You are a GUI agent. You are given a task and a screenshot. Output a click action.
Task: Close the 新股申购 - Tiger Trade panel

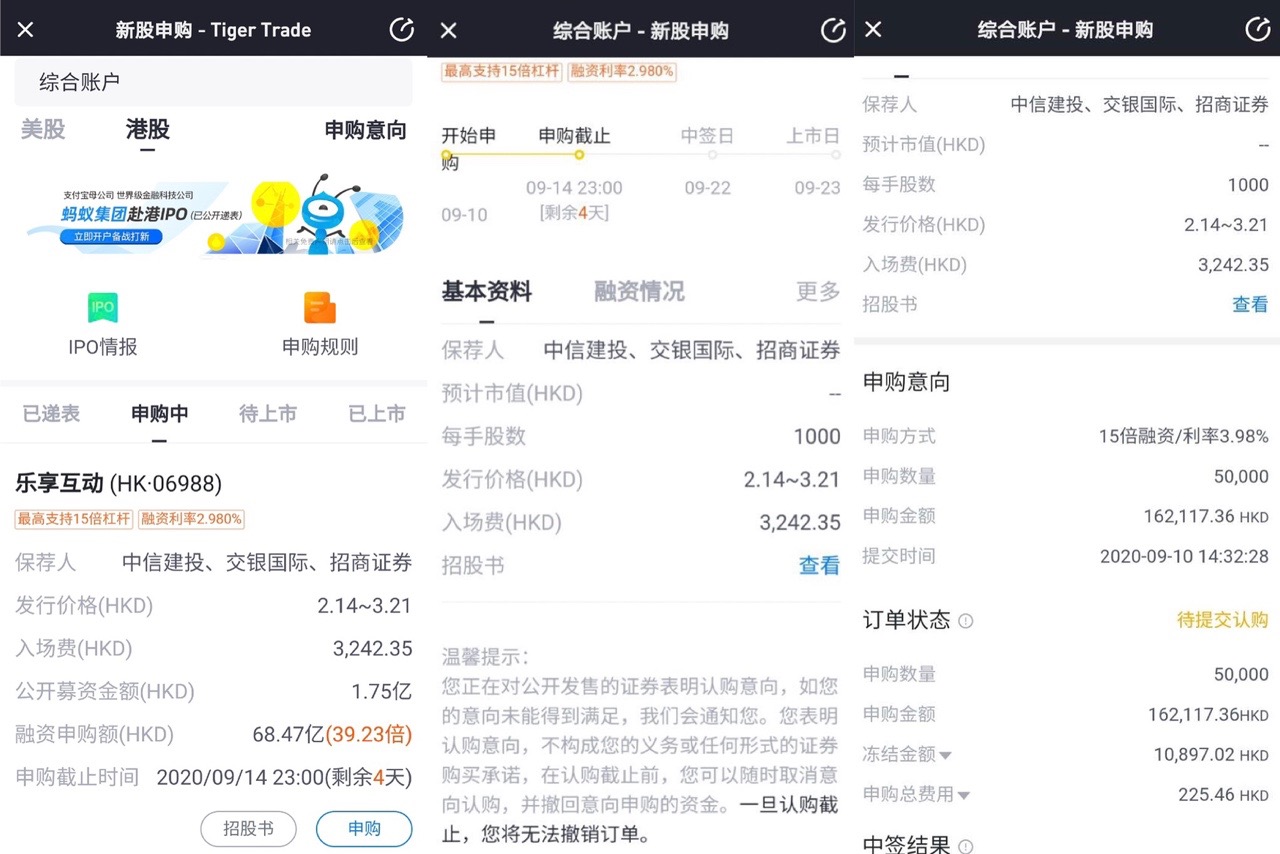pyautogui.click(x=25, y=30)
